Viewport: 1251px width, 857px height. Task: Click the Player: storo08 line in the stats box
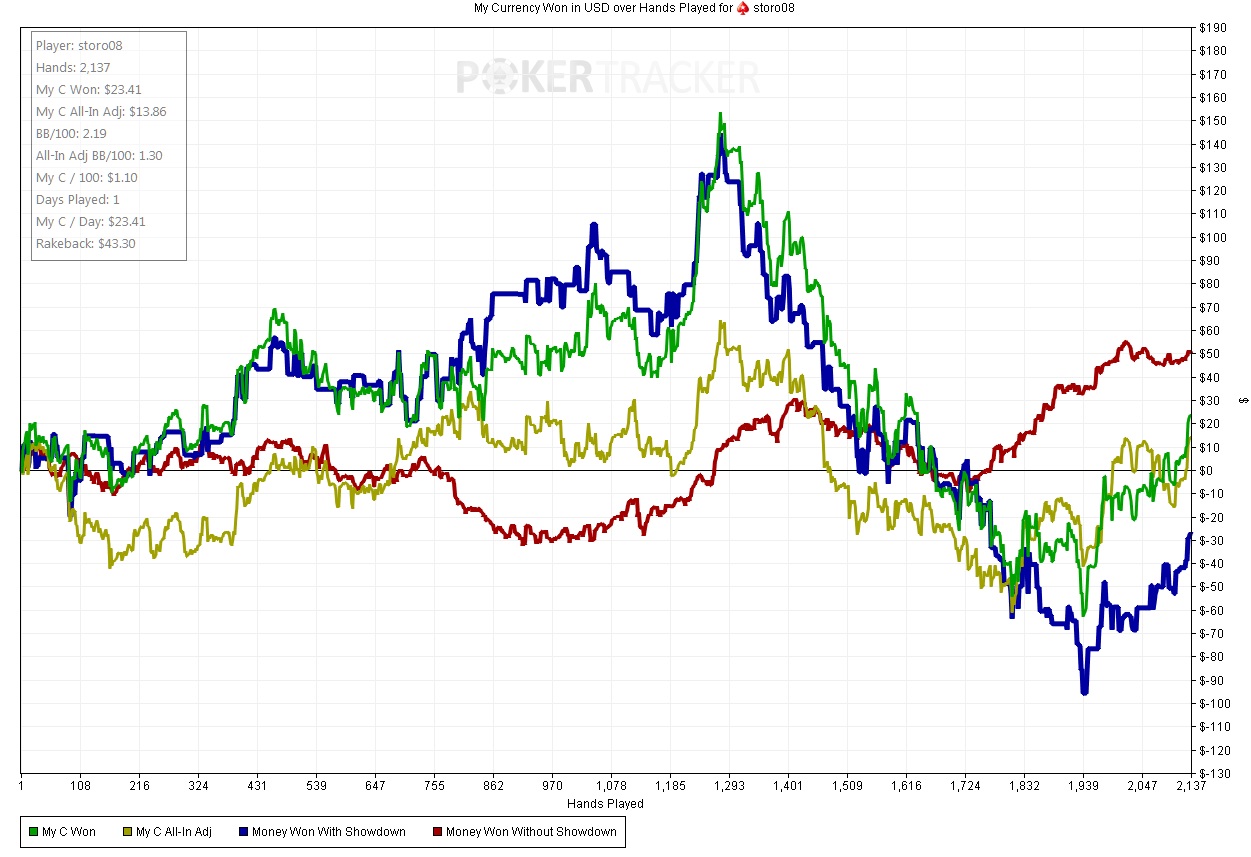pos(79,46)
